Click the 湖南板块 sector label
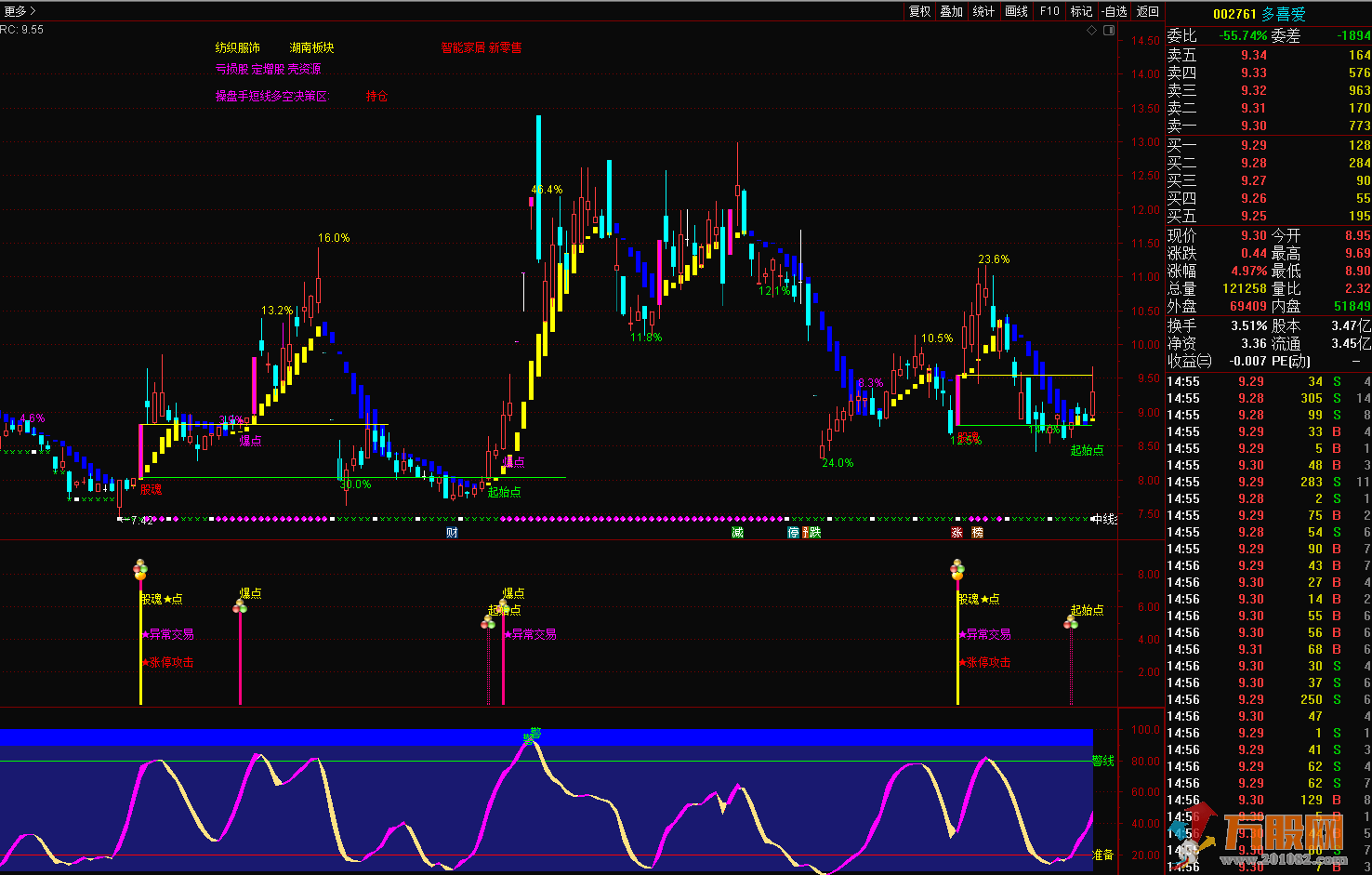 (311, 47)
